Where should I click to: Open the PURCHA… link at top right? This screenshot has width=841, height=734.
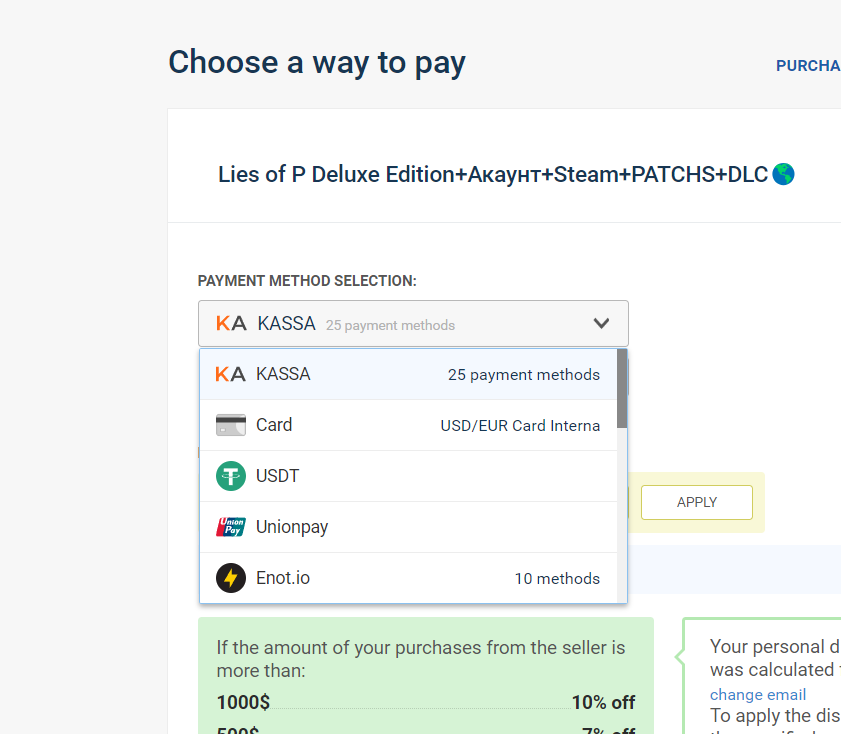pos(808,66)
